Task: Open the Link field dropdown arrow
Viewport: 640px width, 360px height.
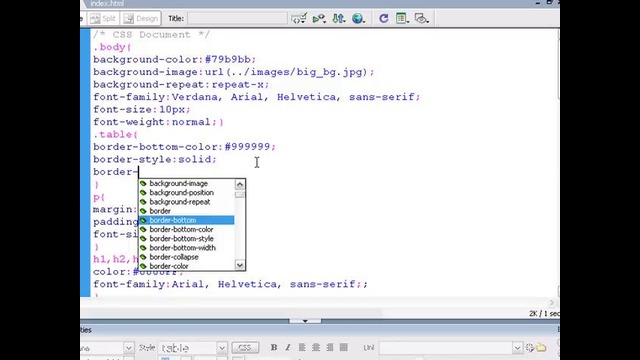Action: point(518,348)
